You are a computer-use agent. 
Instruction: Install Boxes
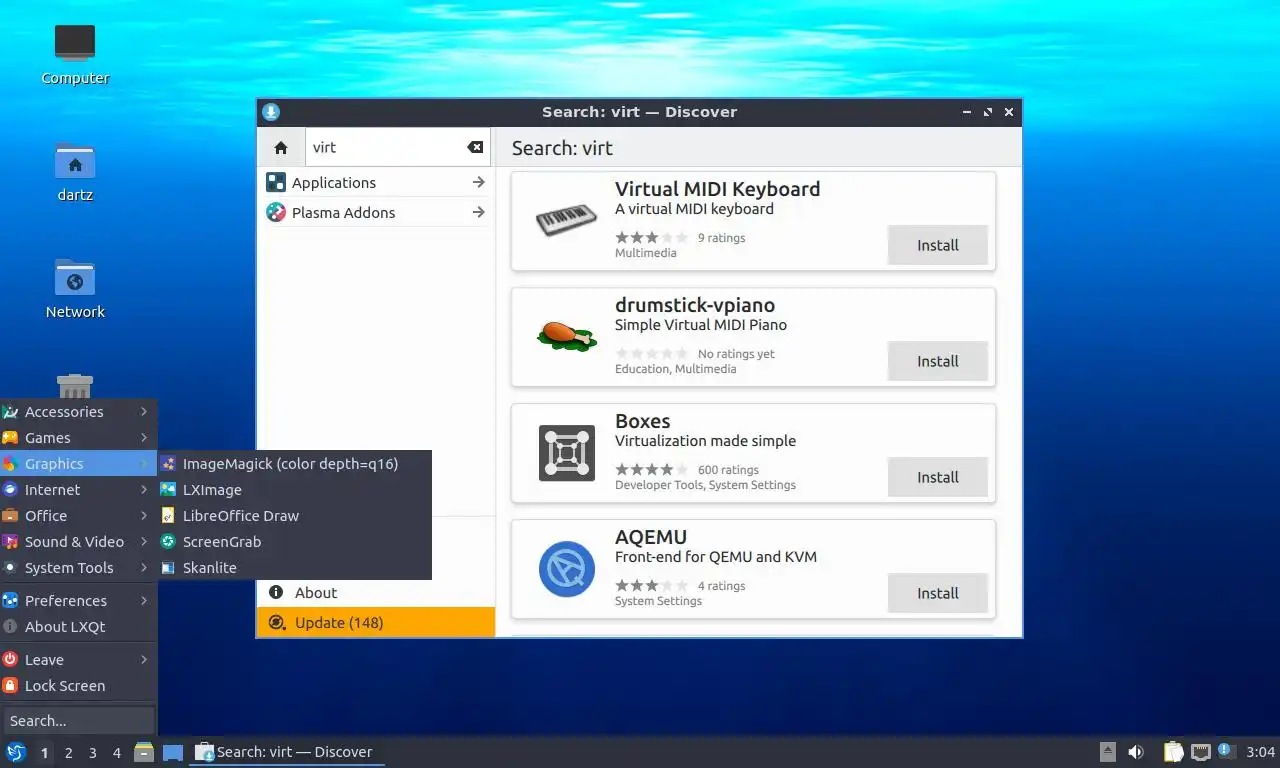(938, 477)
